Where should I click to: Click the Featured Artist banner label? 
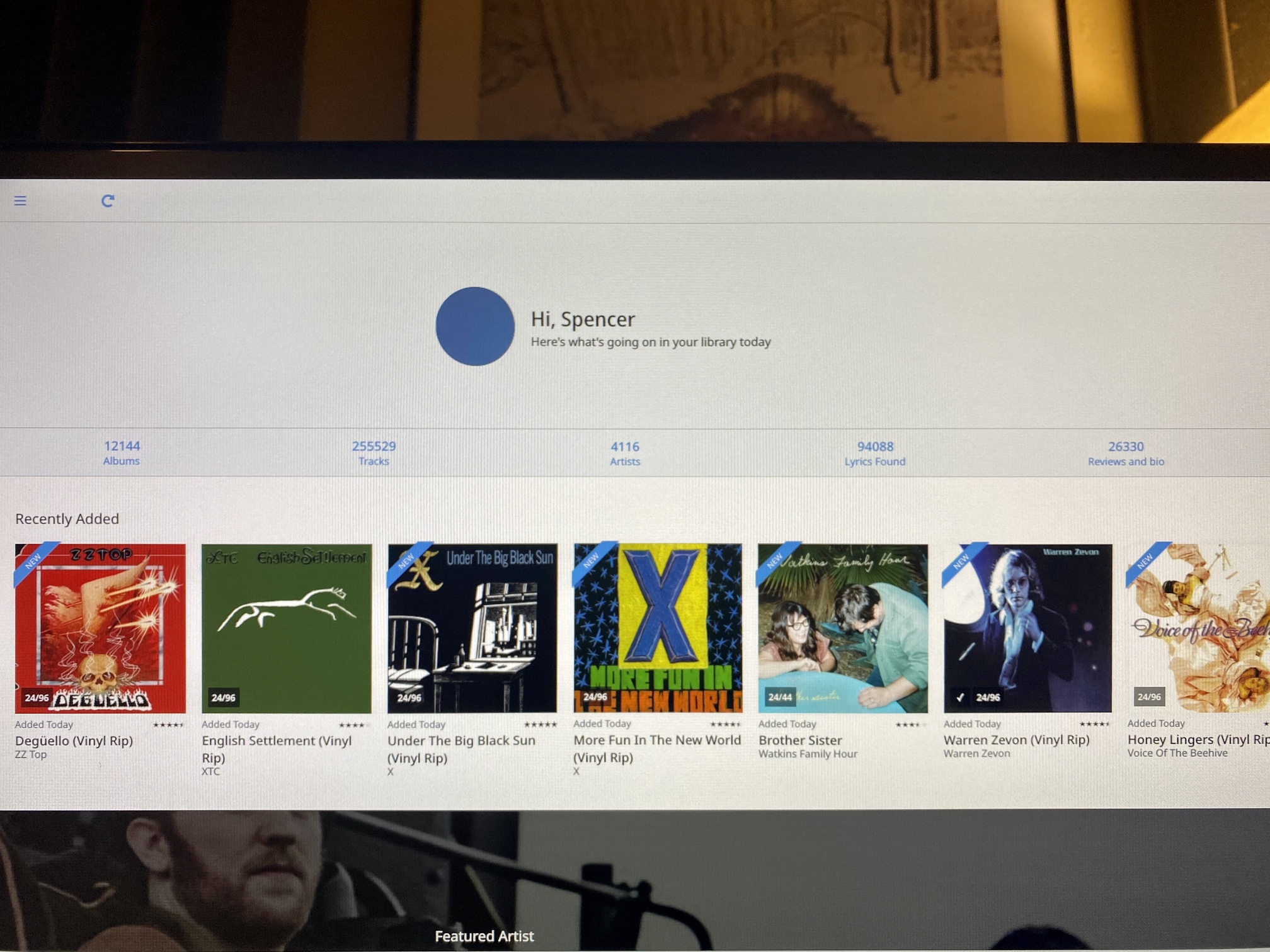coord(484,936)
